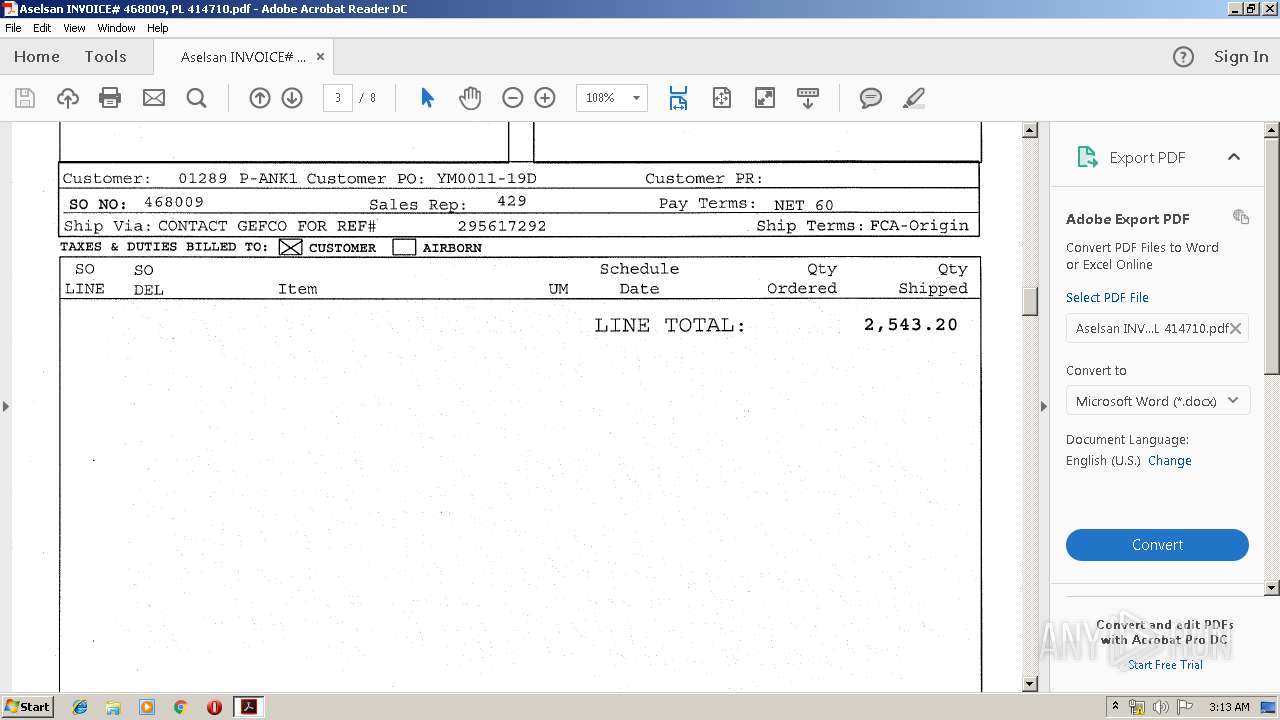Viewport: 1280px width, 720px height.
Task: Open the Window menu
Action: coord(116,28)
